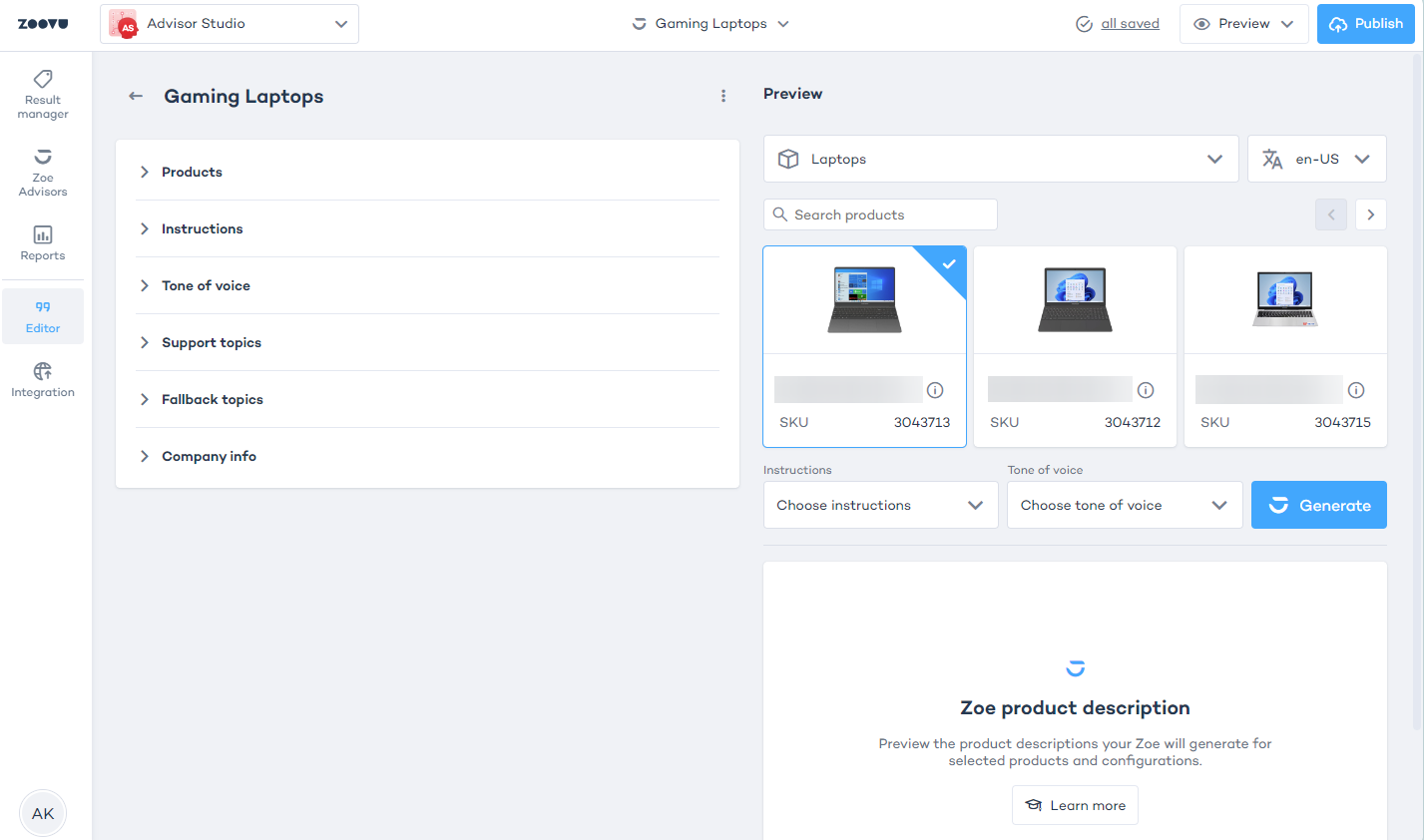Open the Reports page
1424x840 pixels.
43,243
